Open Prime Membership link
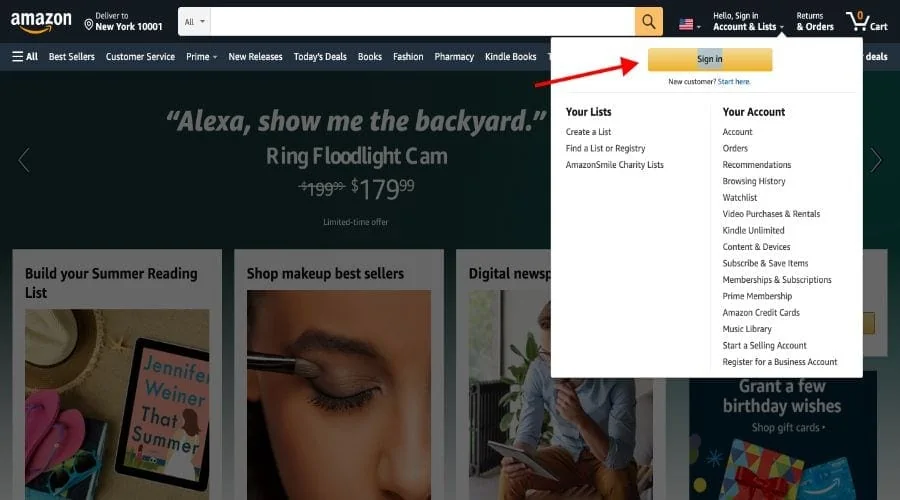This screenshot has height=500, width=900. (x=757, y=296)
